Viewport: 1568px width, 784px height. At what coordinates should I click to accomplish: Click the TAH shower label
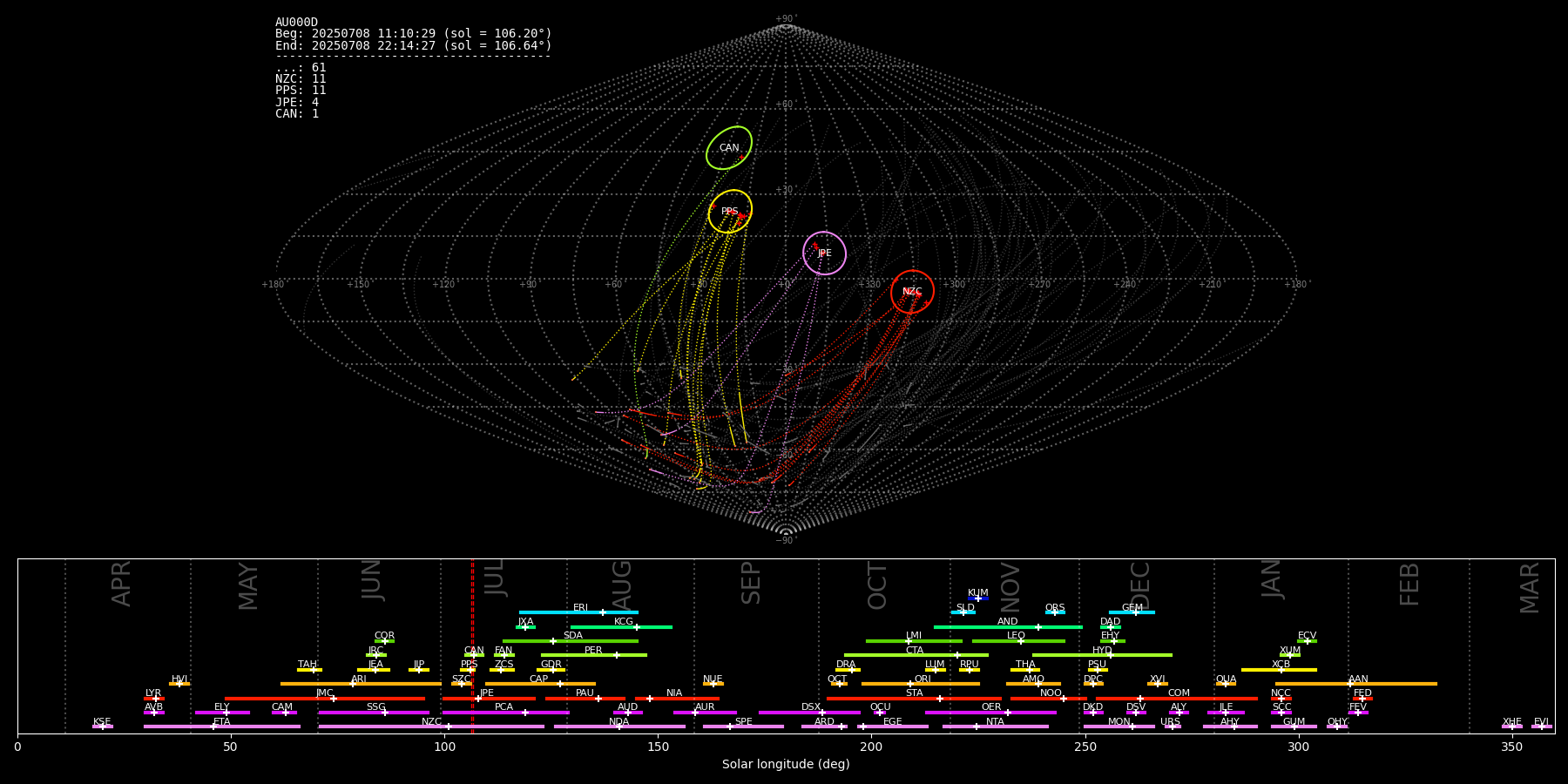pyautogui.click(x=308, y=665)
